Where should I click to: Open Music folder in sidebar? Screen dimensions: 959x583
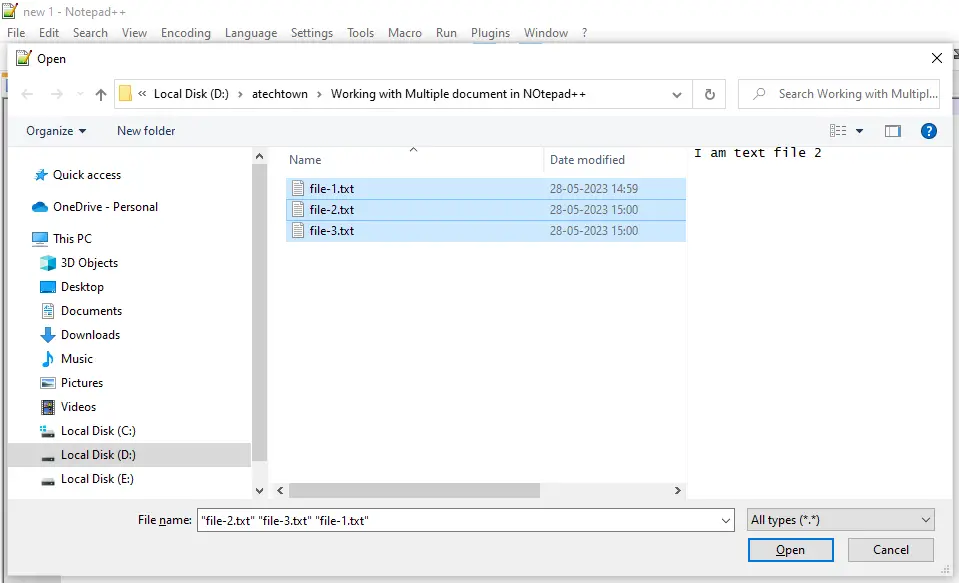pyautogui.click(x=76, y=359)
